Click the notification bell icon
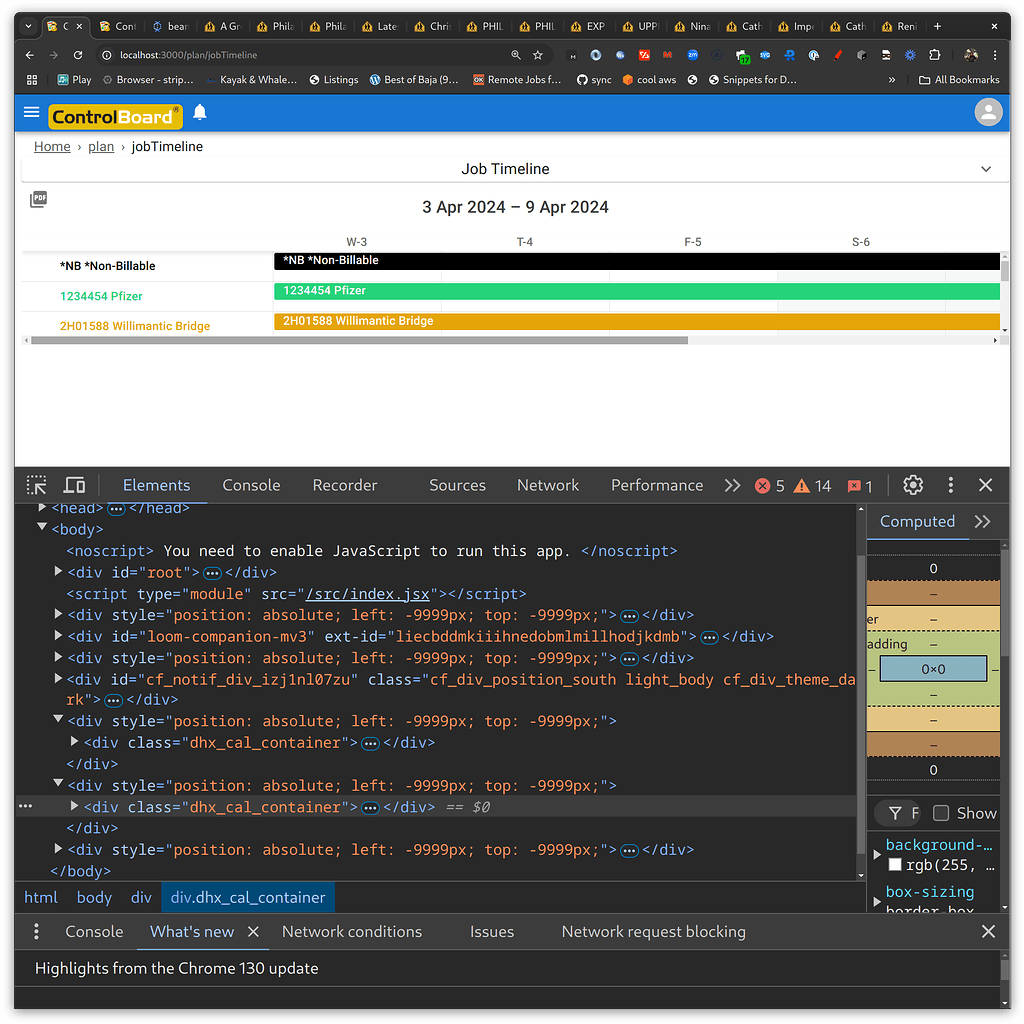 tap(200, 112)
